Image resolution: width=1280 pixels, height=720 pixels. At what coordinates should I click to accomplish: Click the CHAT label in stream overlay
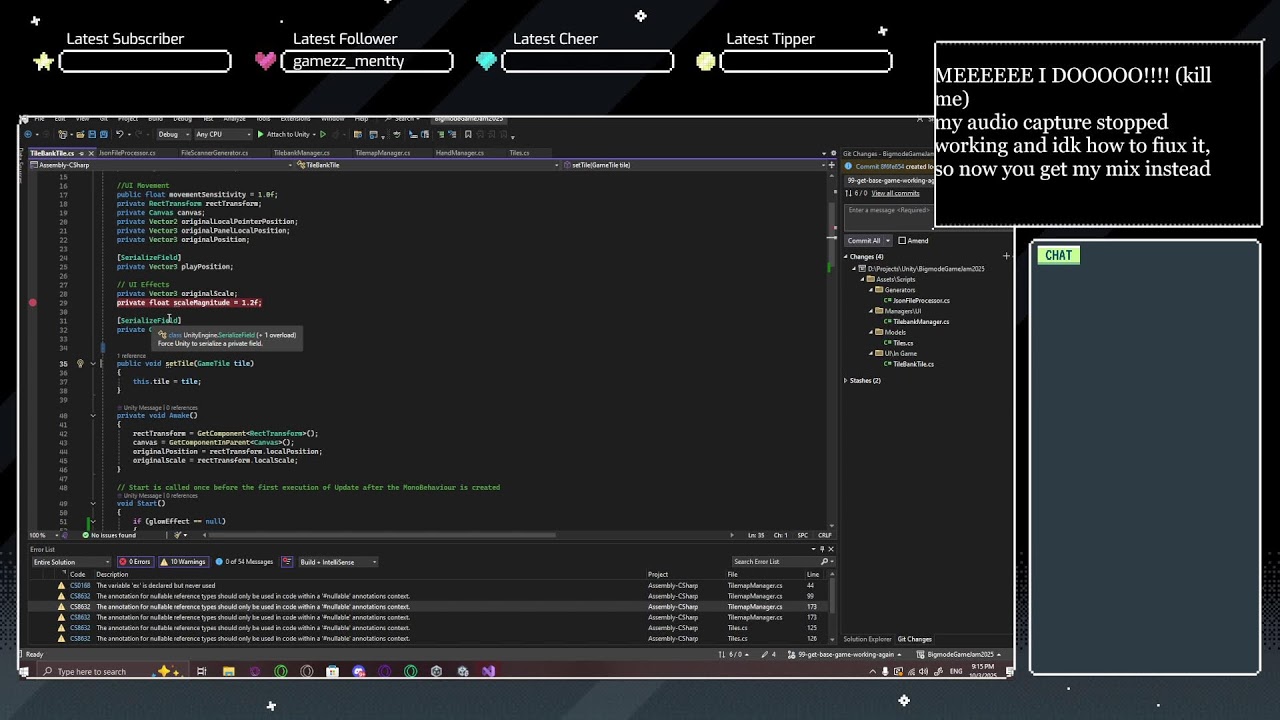click(1058, 255)
